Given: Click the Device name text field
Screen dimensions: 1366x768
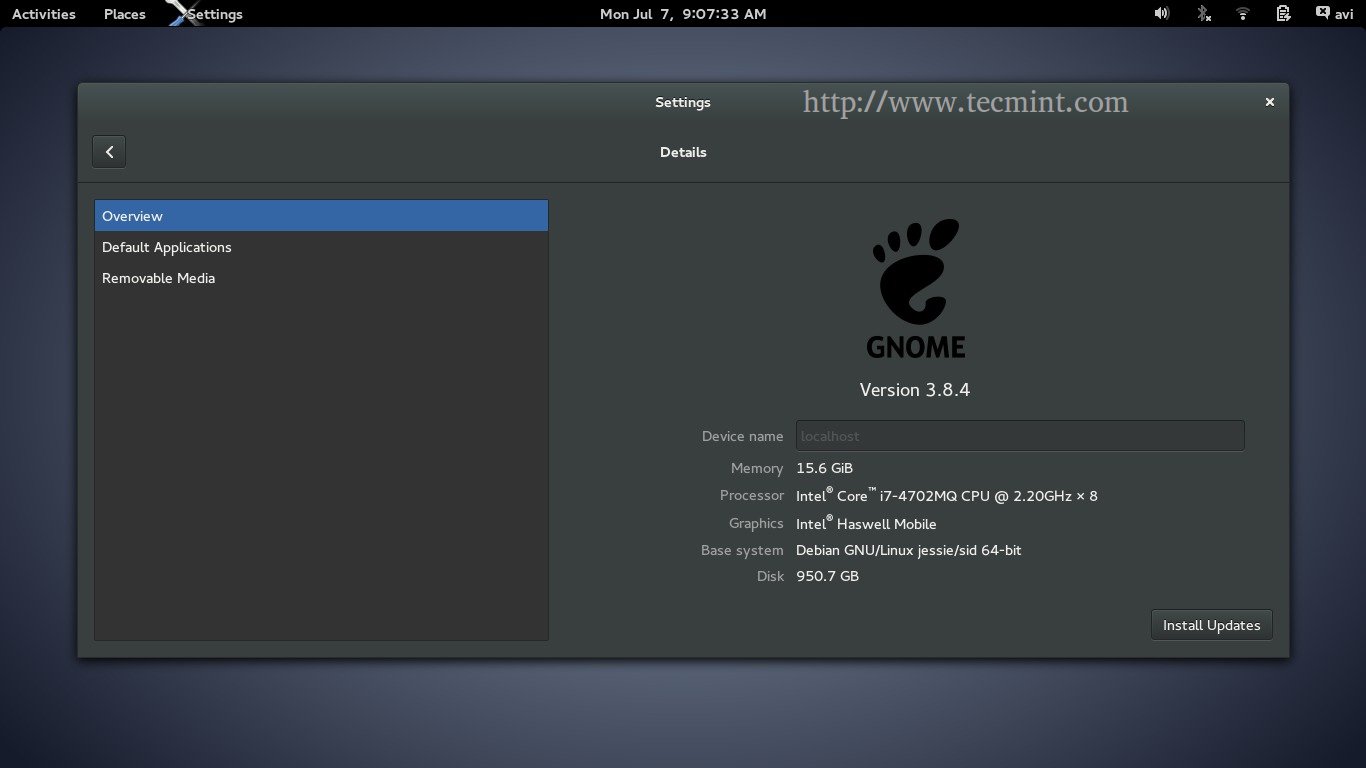Looking at the screenshot, I should [x=1019, y=436].
